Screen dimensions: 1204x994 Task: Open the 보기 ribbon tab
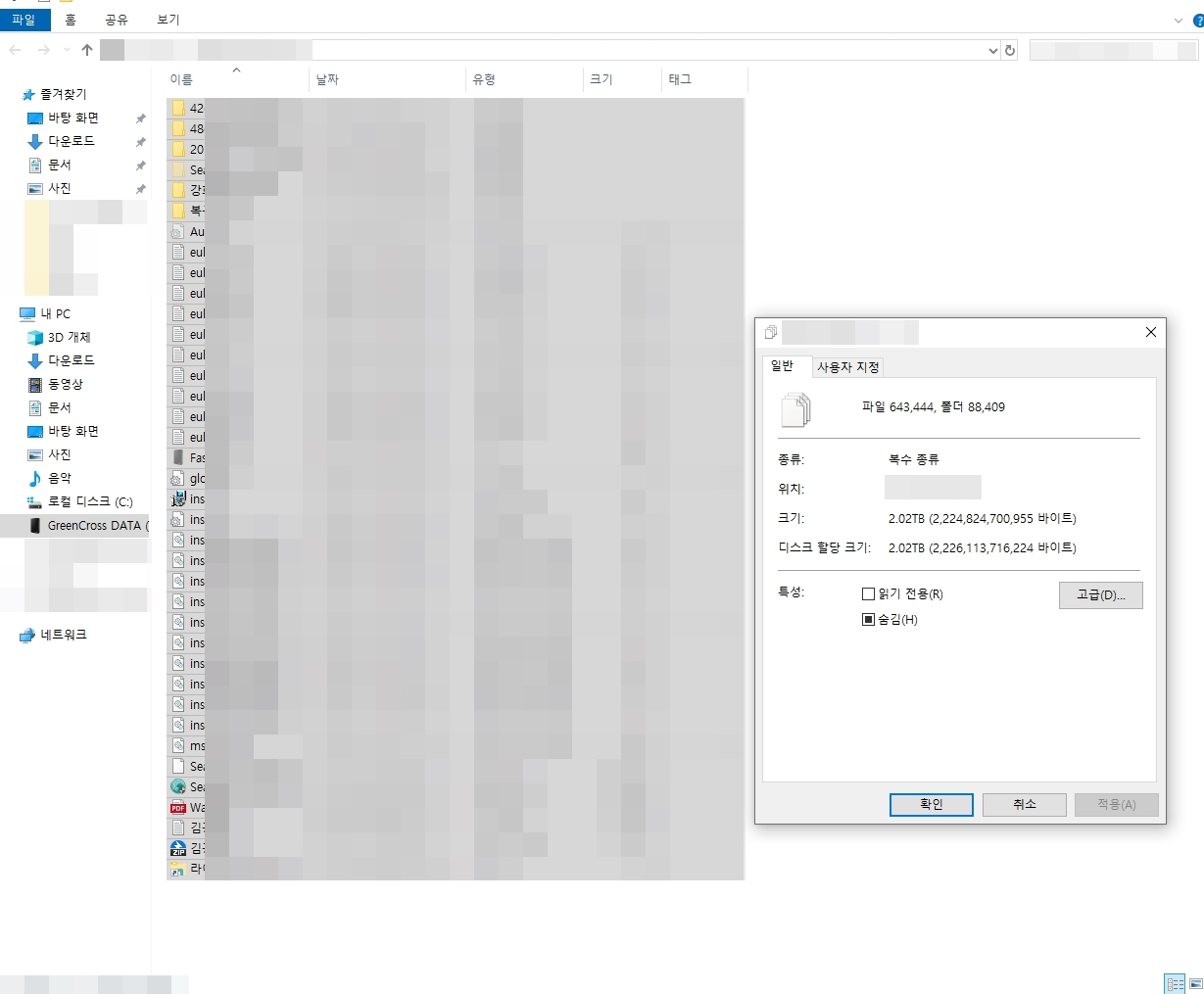(169, 20)
